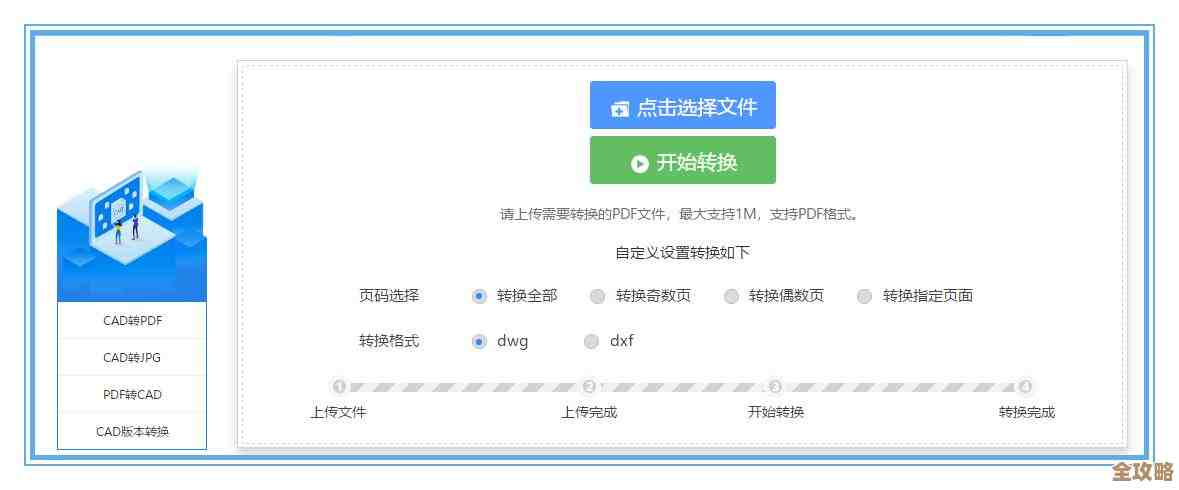This screenshot has width=1179, height=490.
Task: Go to PDF转CAD sidebar item
Action: 132,395
